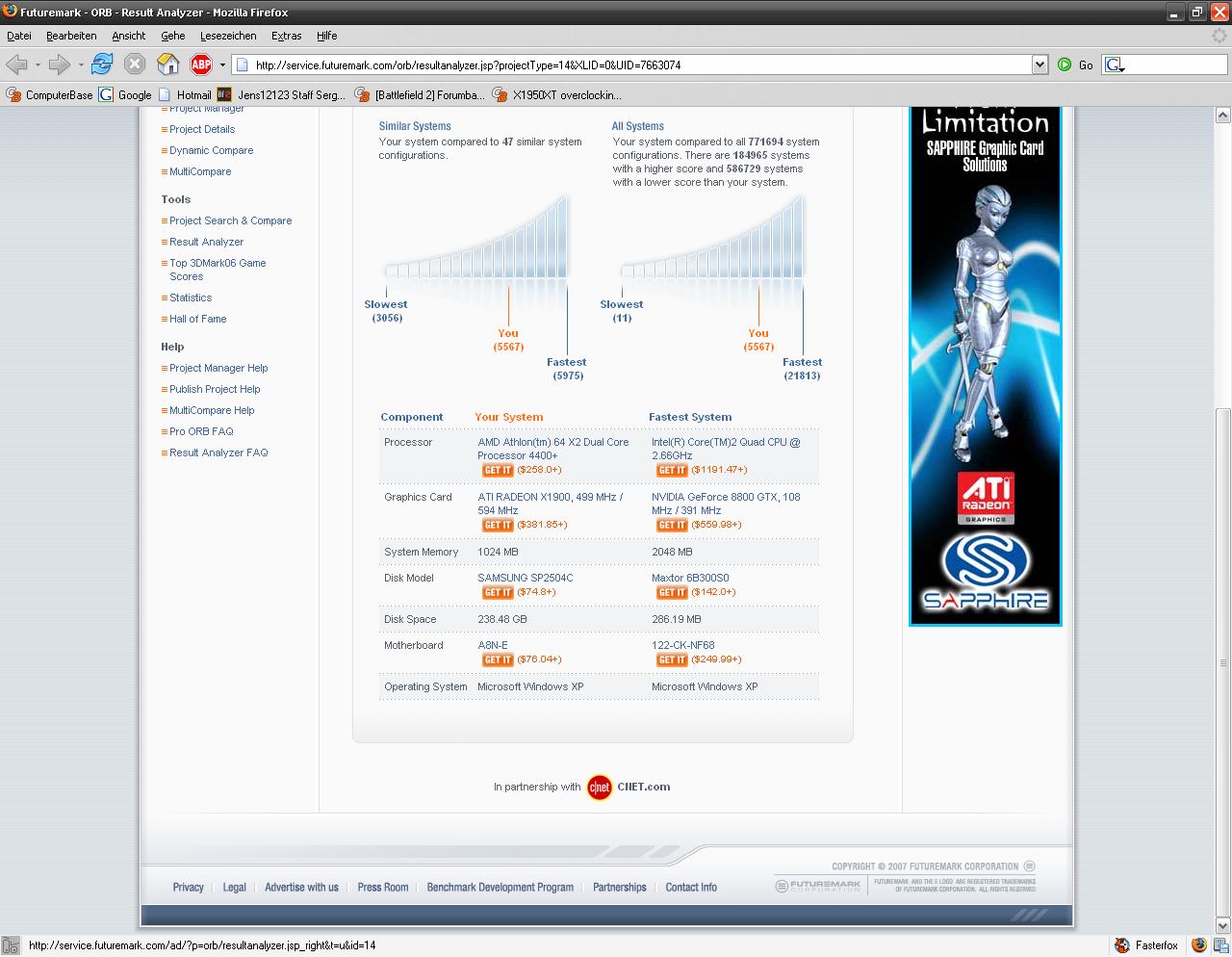1232x957 pixels.
Task: Open the Project Details sidebar link
Action: coord(202,129)
